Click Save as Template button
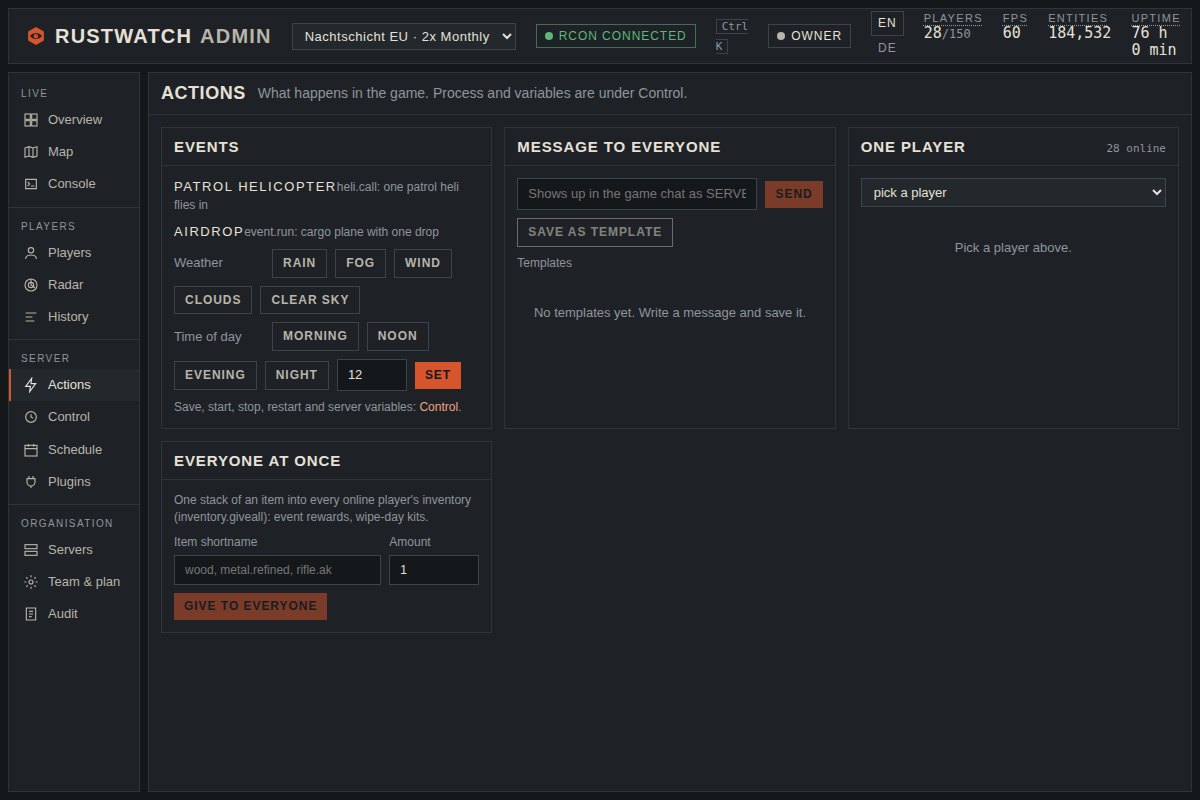Viewport: 1200px width, 800px height. pyautogui.click(x=595, y=232)
